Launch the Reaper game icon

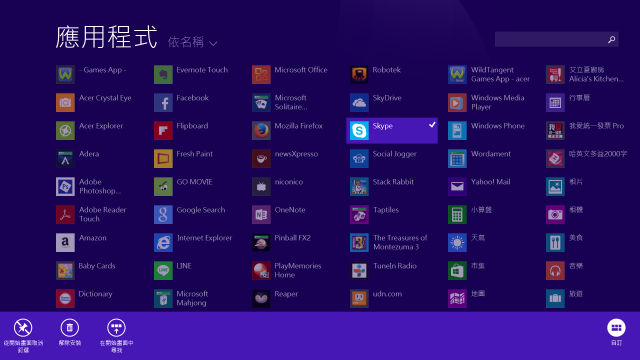[261, 298]
